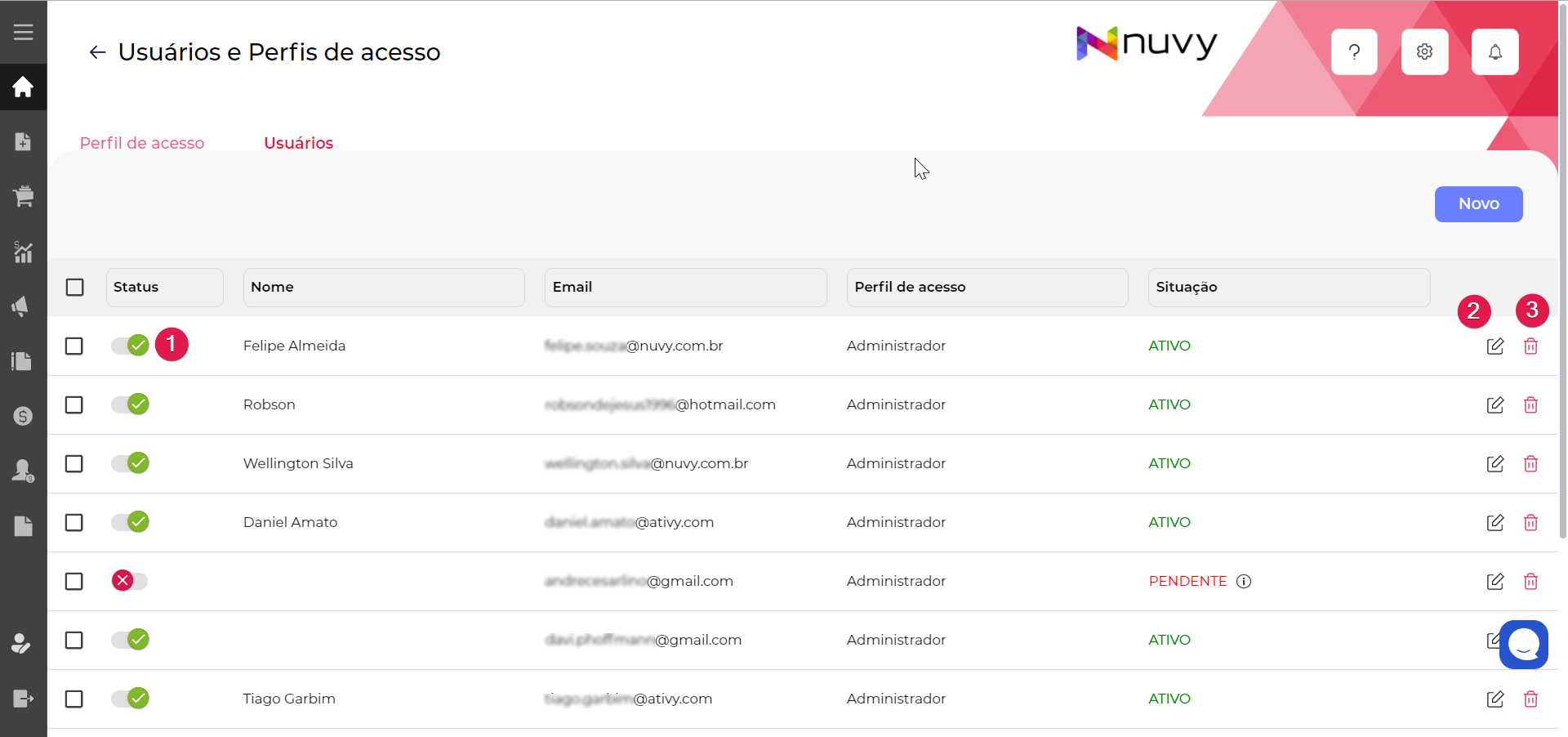Click the Novo button

(1477, 204)
